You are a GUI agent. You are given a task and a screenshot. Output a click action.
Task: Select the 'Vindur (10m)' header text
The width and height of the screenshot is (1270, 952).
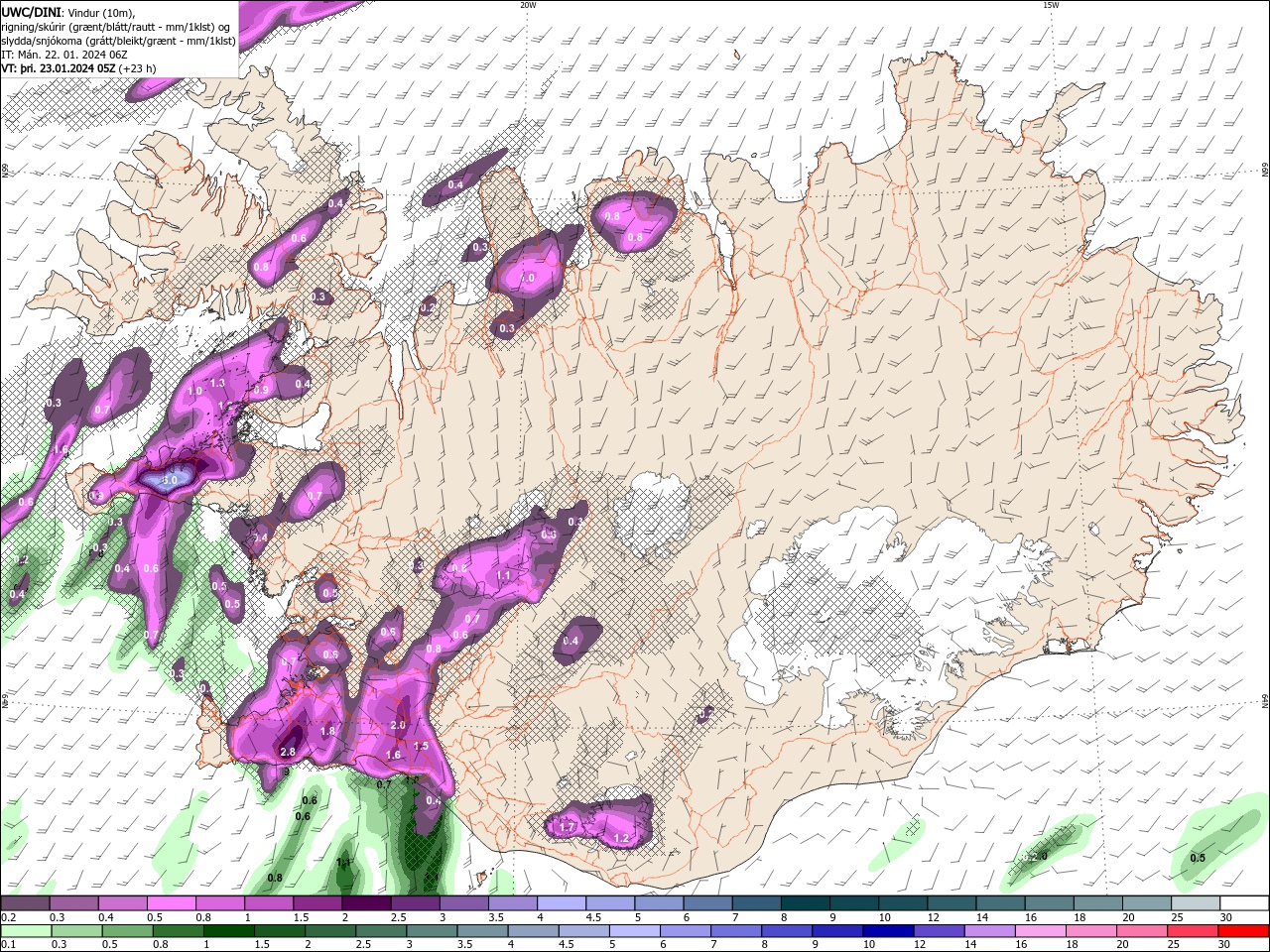click(100, 12)
